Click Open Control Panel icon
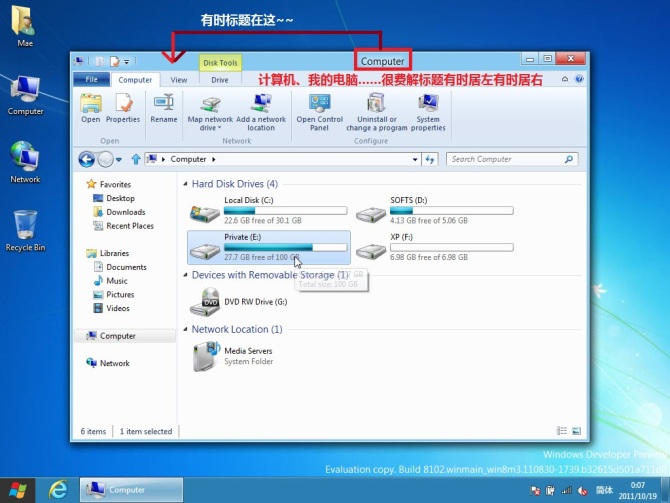This screenshot has height=503, width=670. (x=320, y=104)
